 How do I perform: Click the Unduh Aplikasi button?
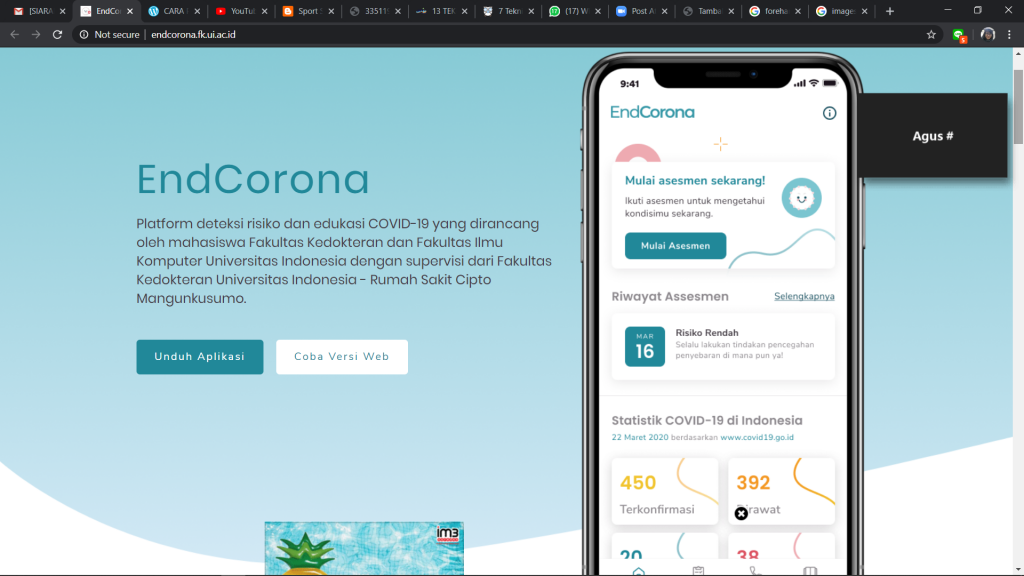tap(200, 357)
